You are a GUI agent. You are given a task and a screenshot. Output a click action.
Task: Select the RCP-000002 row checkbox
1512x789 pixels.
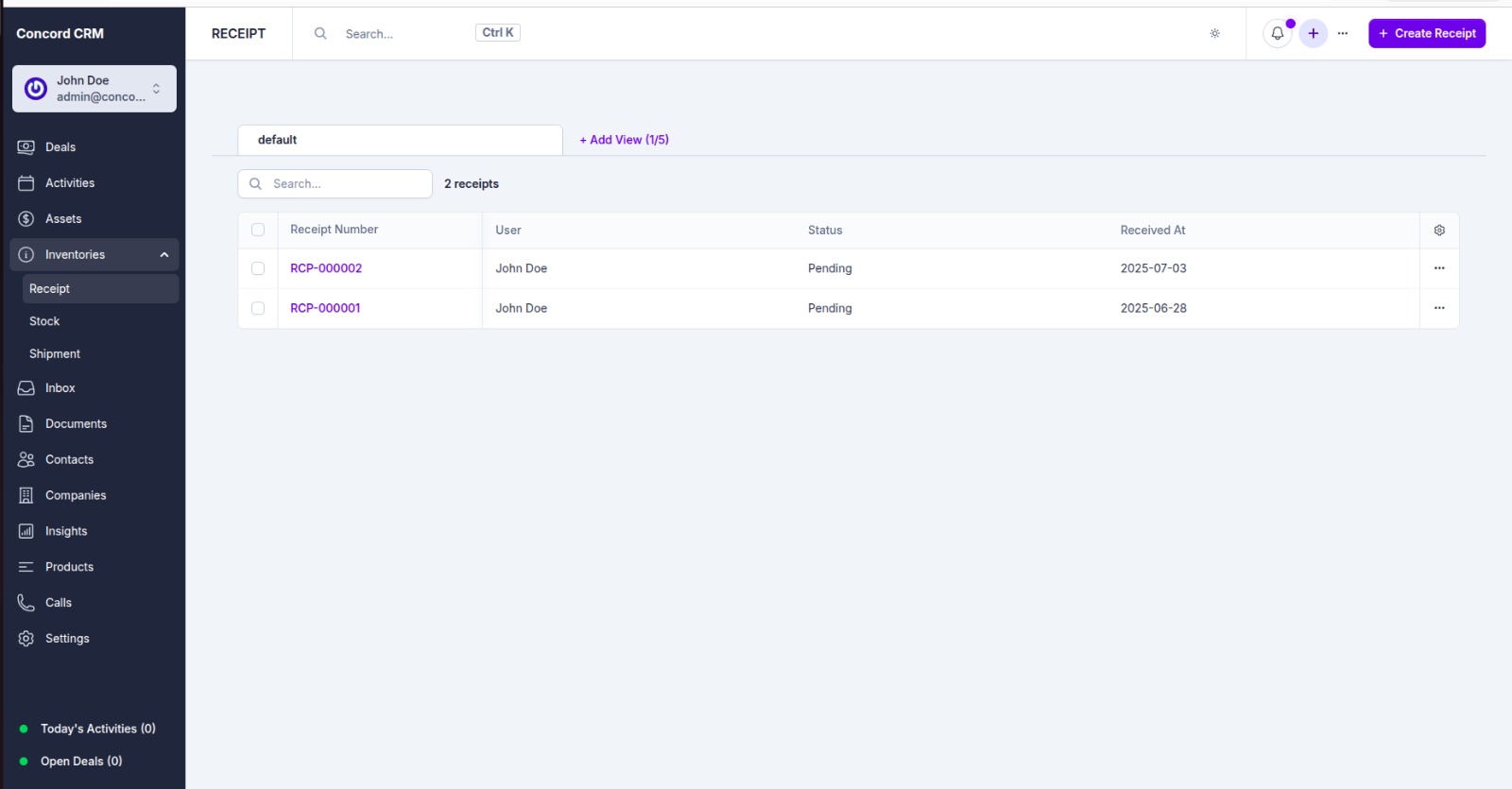point(258,268)
